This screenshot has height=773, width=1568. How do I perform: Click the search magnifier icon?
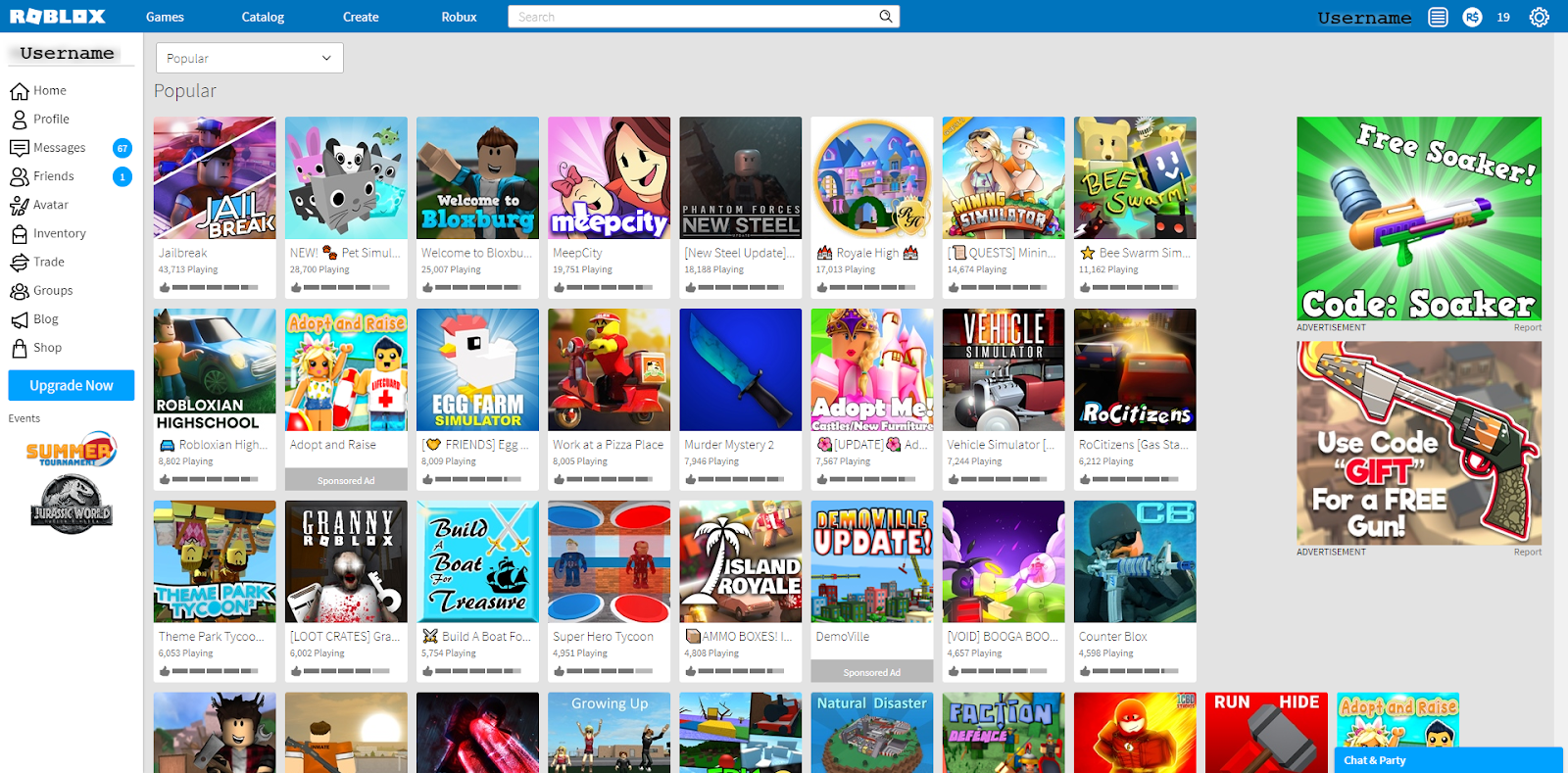[886, 17]
